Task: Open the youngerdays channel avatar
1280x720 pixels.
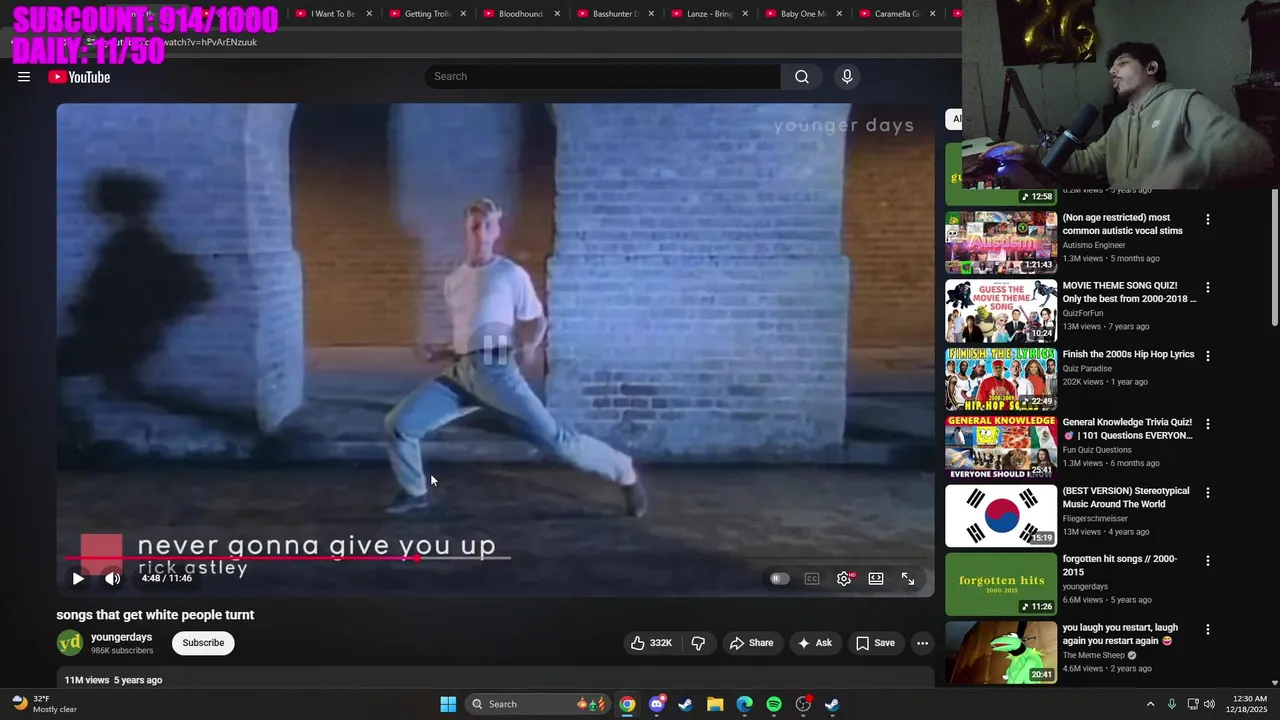Action: pos(70,643)
